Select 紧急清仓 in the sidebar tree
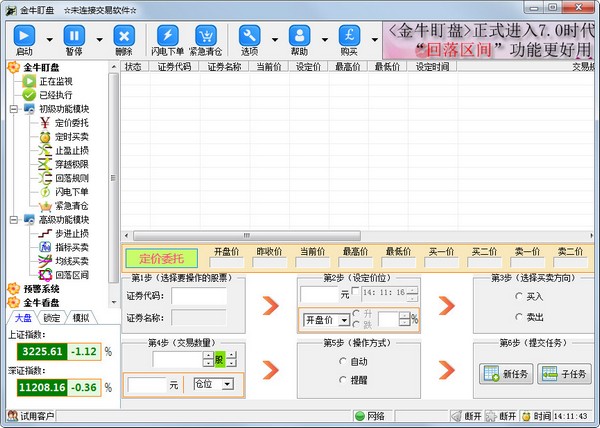This screenshot has width=600, height=428. 72,206
